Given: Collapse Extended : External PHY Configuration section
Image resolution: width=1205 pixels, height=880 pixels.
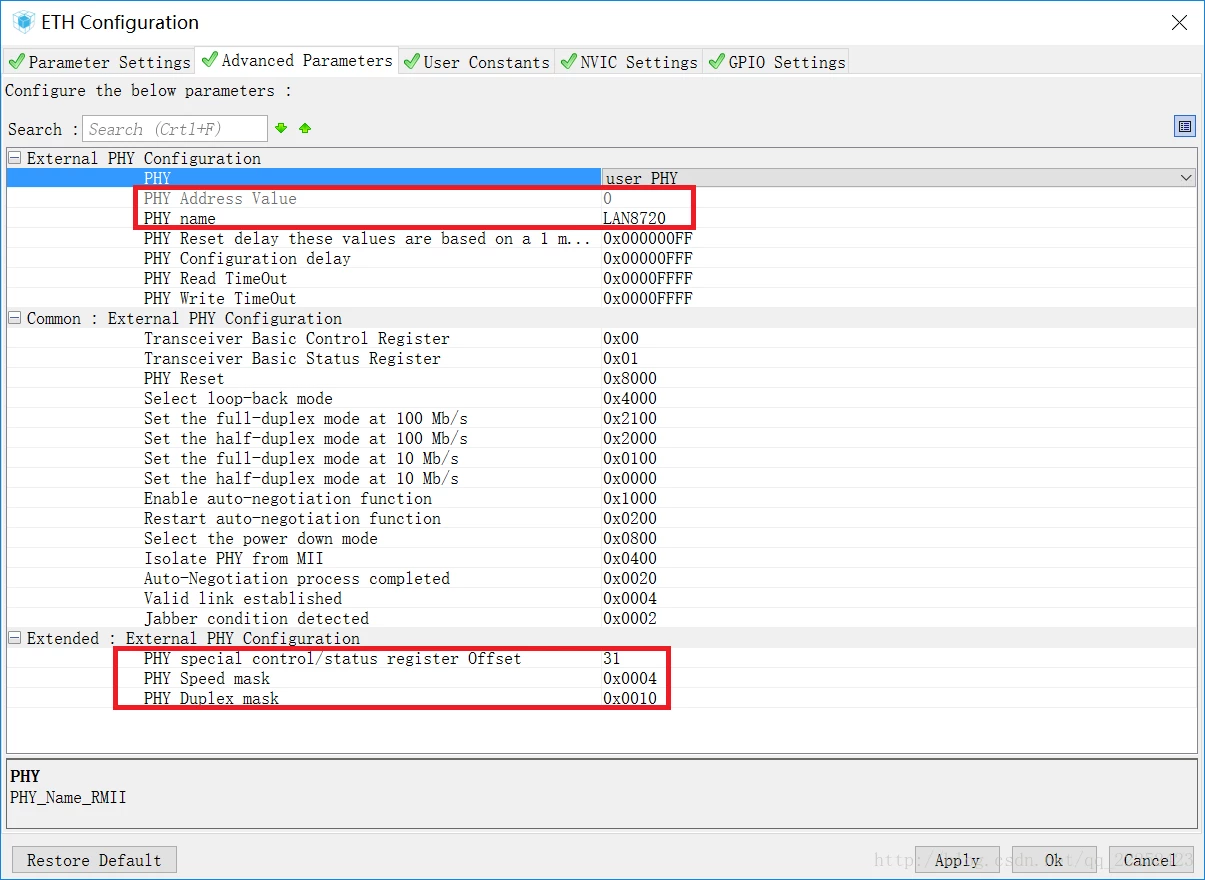Looking at the screenshot, I should coord(15,638).
